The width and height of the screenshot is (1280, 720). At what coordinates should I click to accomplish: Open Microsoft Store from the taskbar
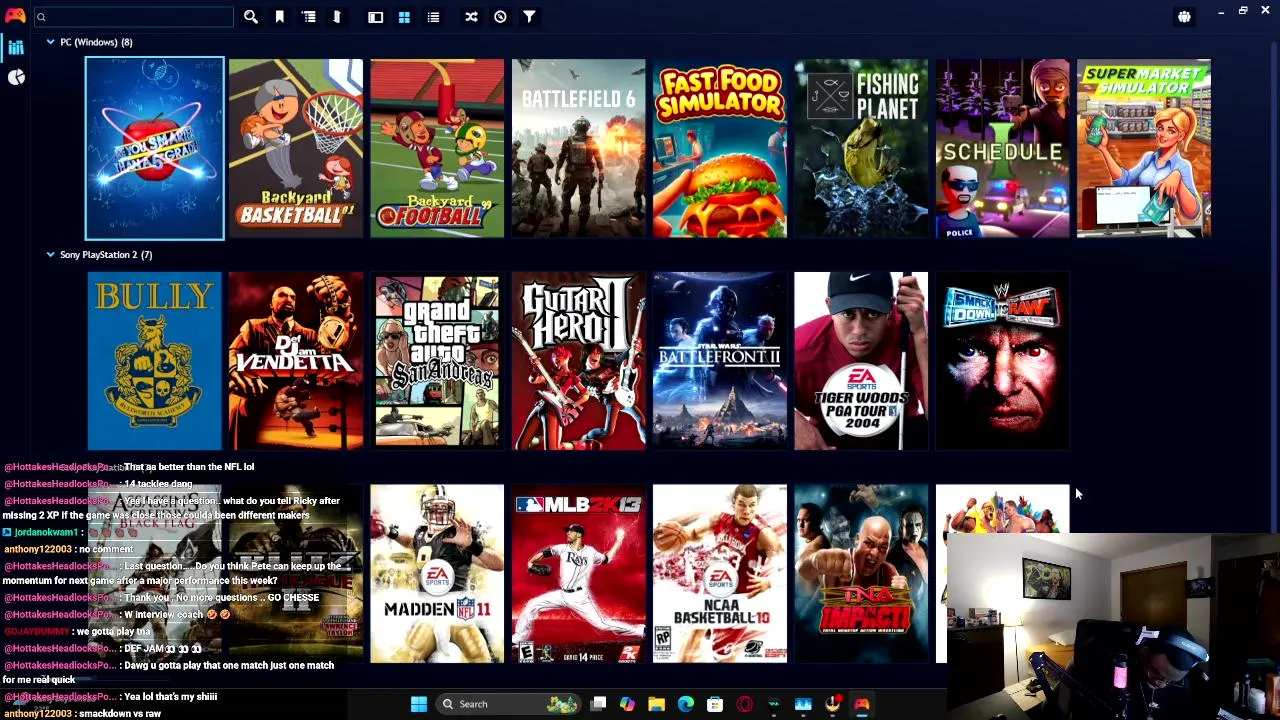(x=715, y=704)
